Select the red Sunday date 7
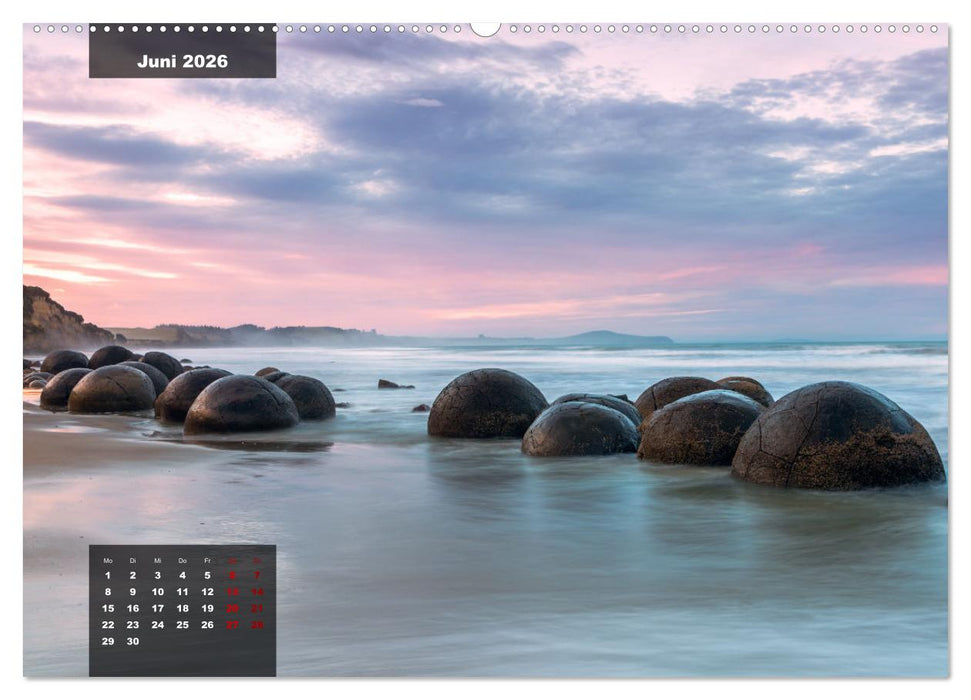The height and width of the screenshot is (700, 971). tap(256, 575)
